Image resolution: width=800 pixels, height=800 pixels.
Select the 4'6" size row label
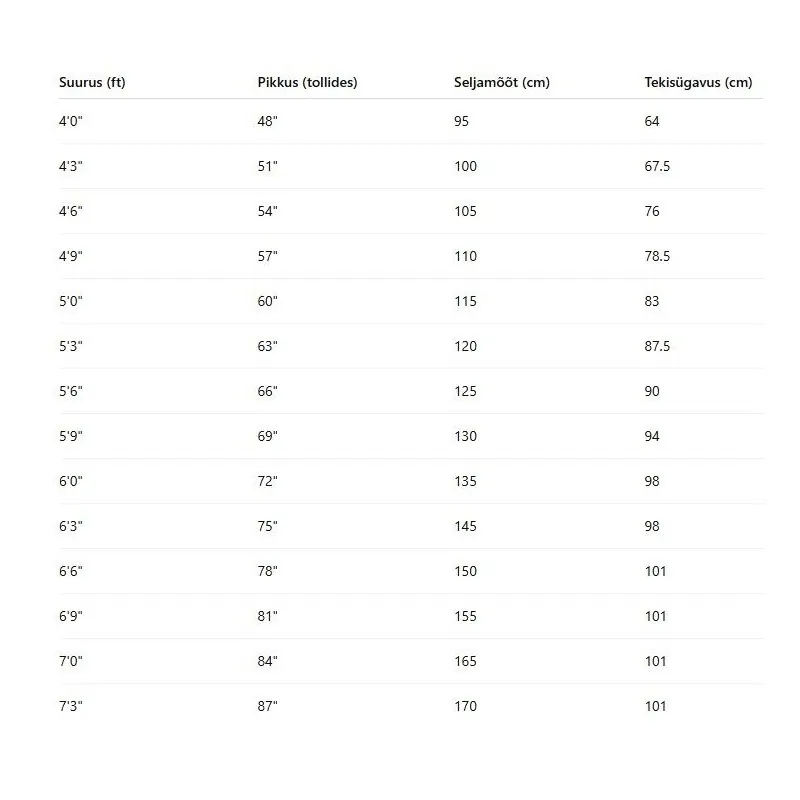[x=70, y=211]
